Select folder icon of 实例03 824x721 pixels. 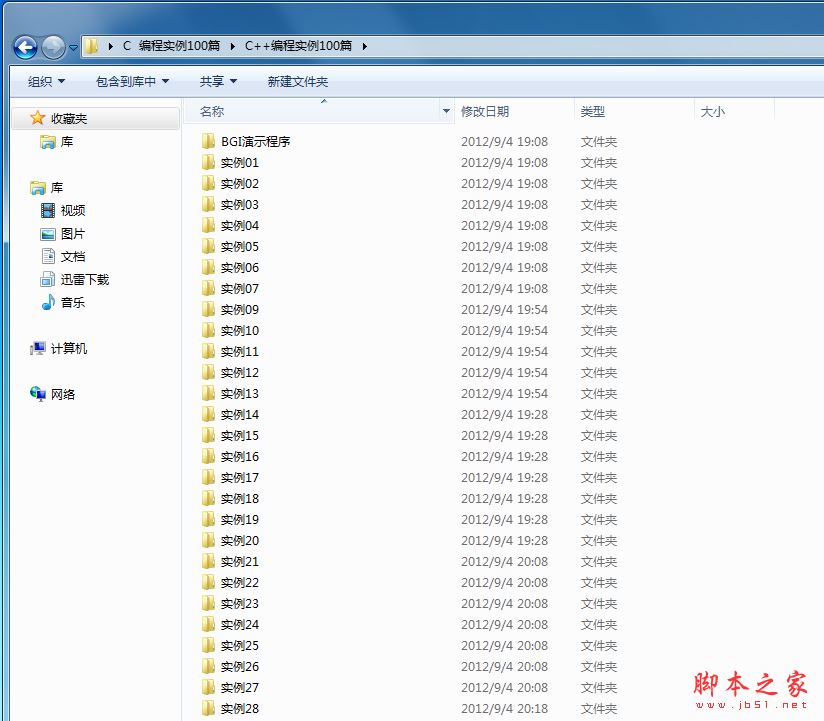pos(209,204)
